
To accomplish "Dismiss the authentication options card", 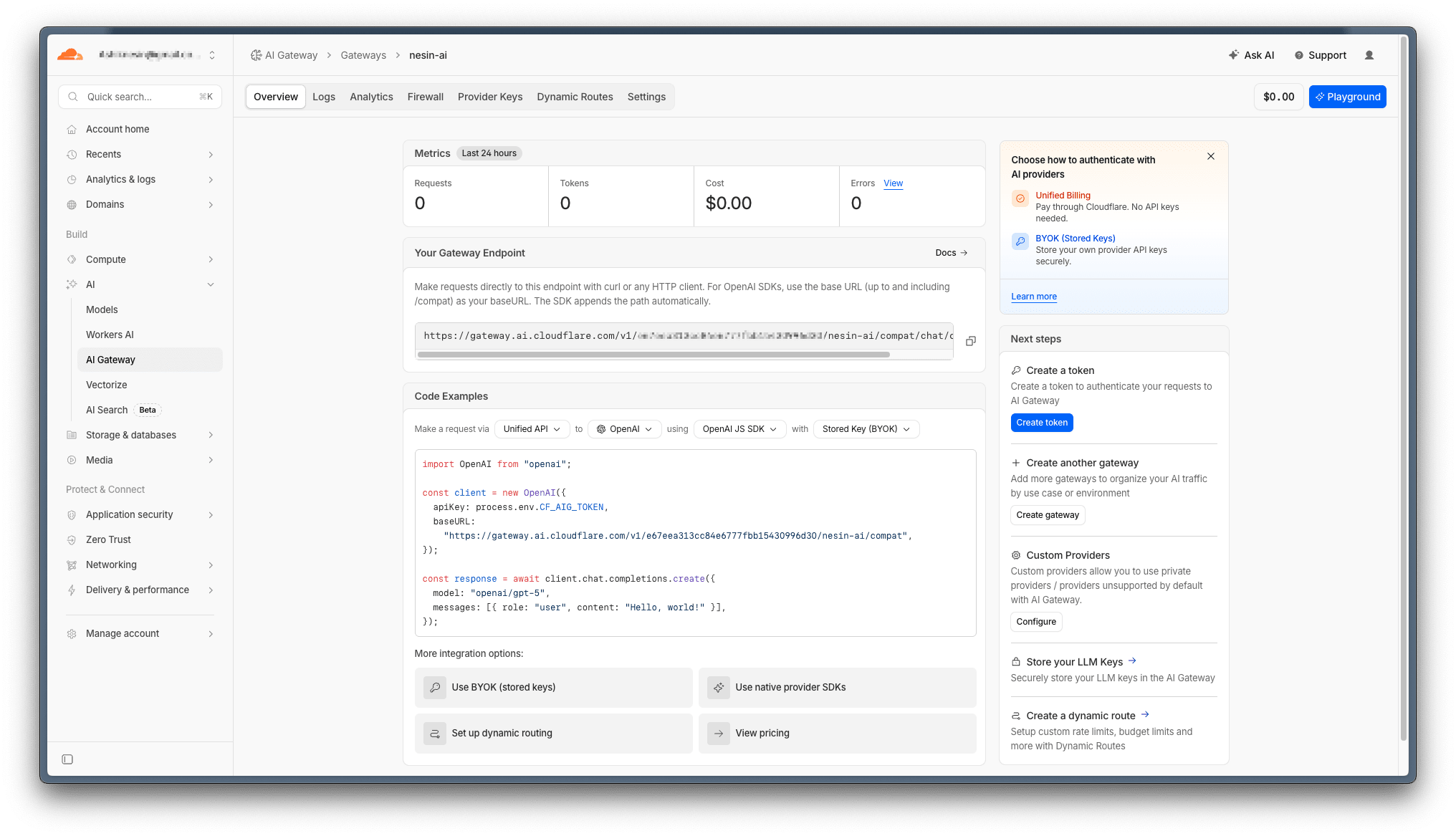I will [1210, 156].
